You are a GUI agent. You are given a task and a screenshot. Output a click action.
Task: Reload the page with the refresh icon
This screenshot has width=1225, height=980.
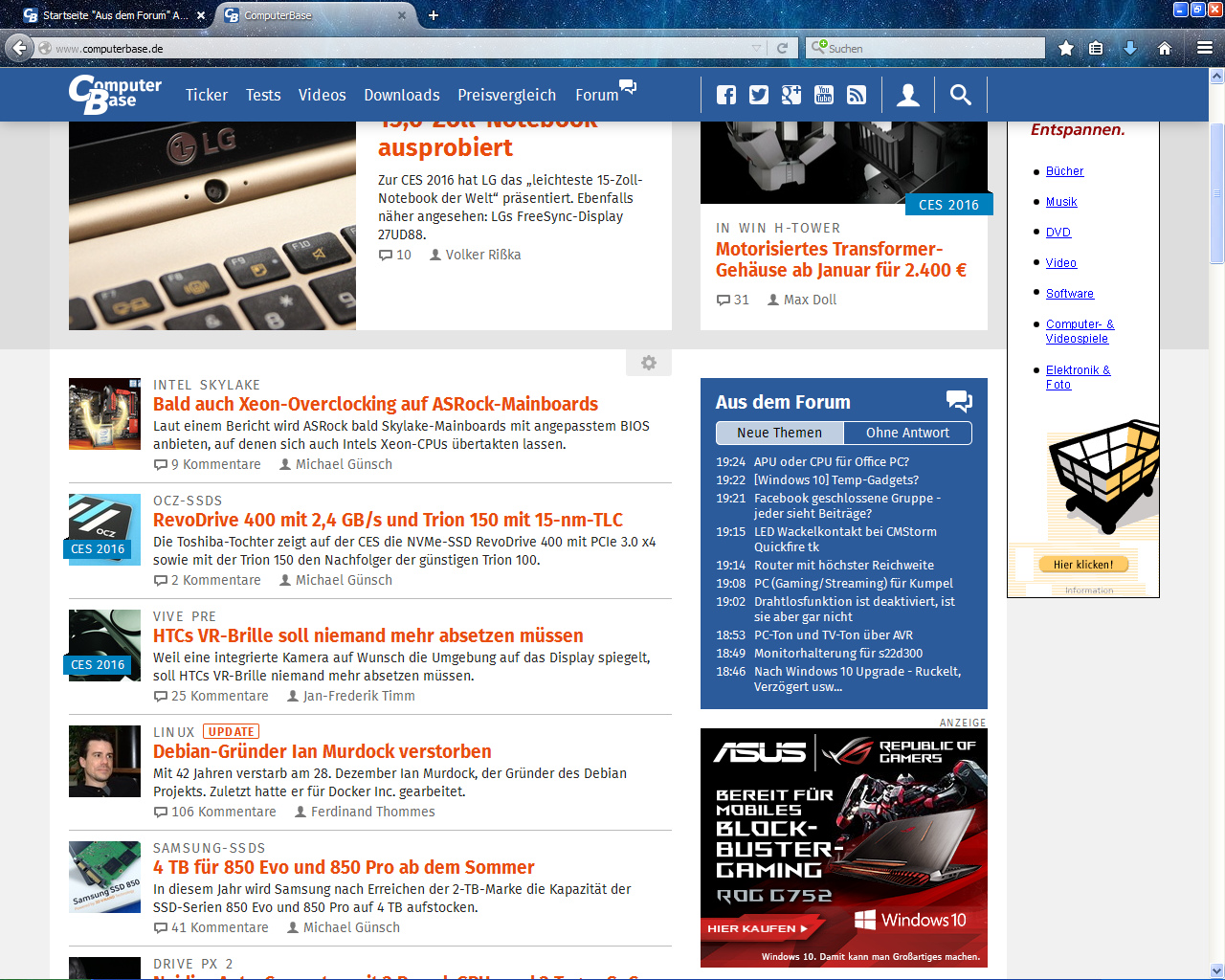pos(782,48)
